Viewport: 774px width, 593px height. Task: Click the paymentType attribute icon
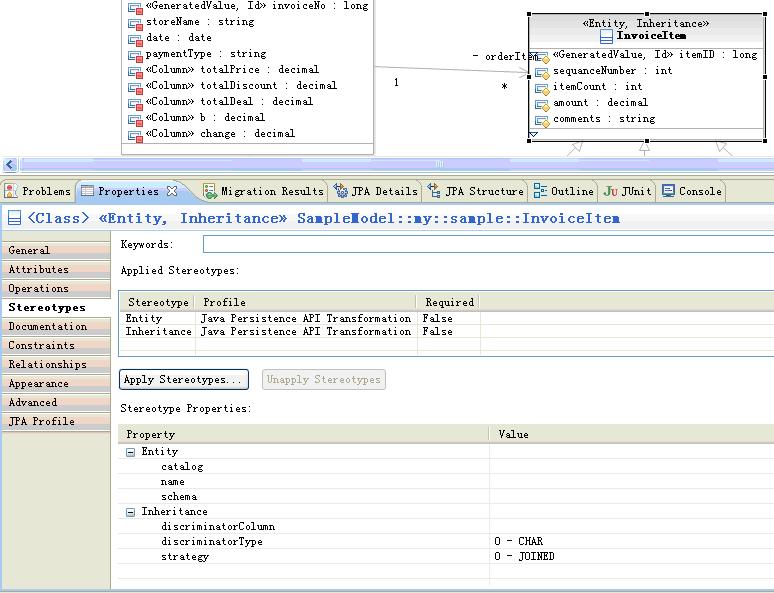135,56
